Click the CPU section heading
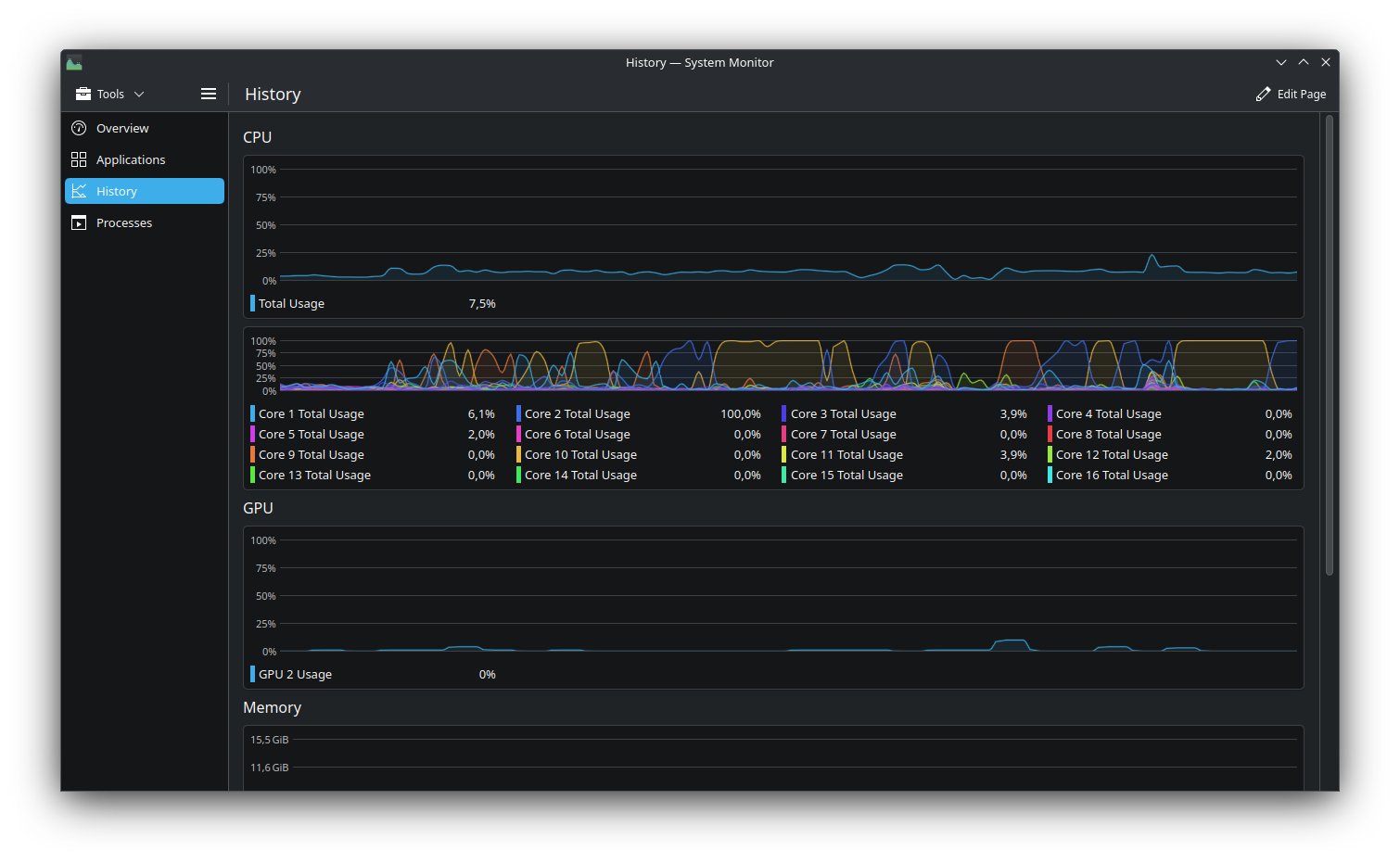 [258, 137]
